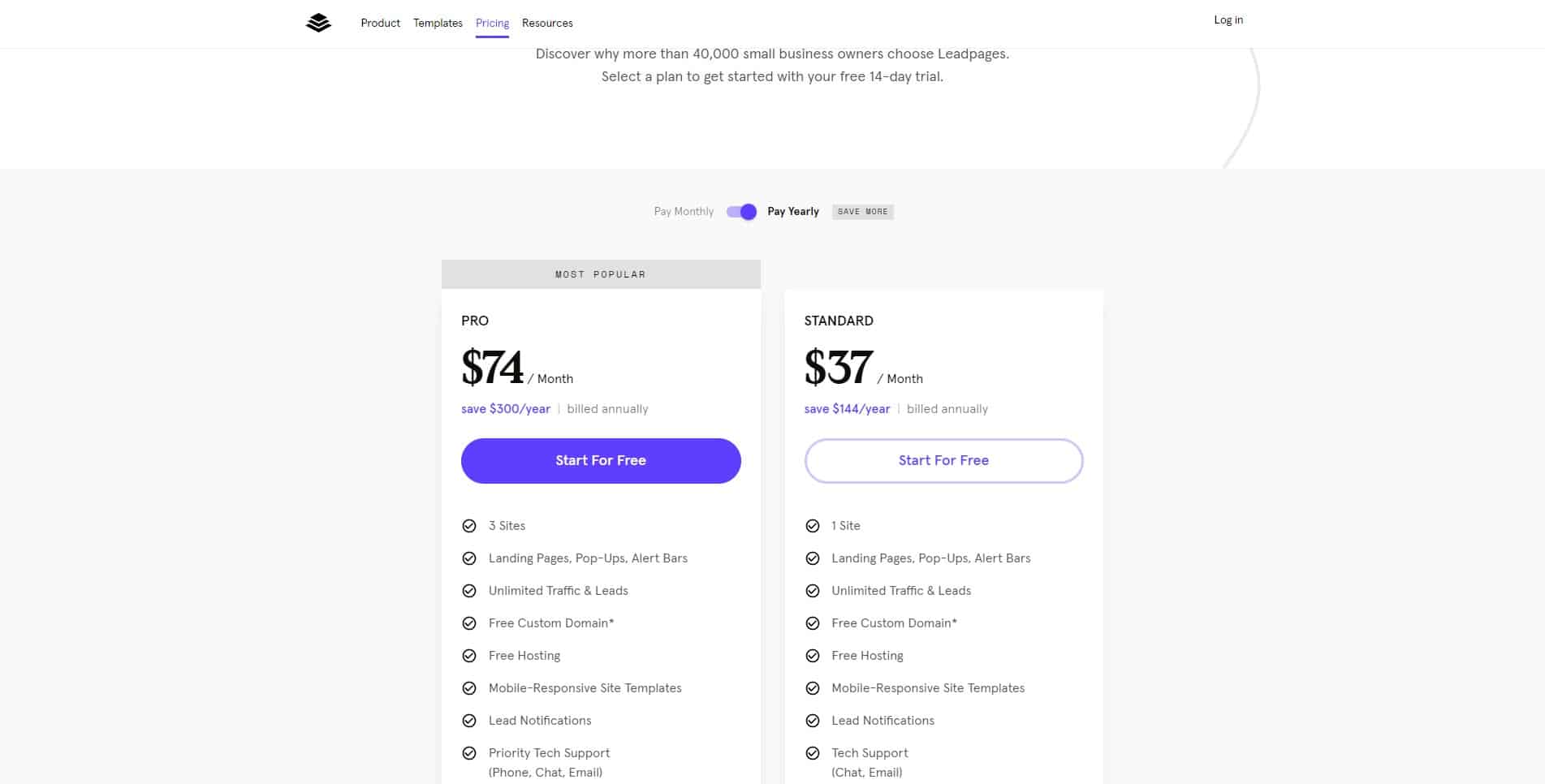Viewport: 1545px width, 784px height.
Task: Click the Leadpages stacked-layers logo
Action: click(318, 23)
